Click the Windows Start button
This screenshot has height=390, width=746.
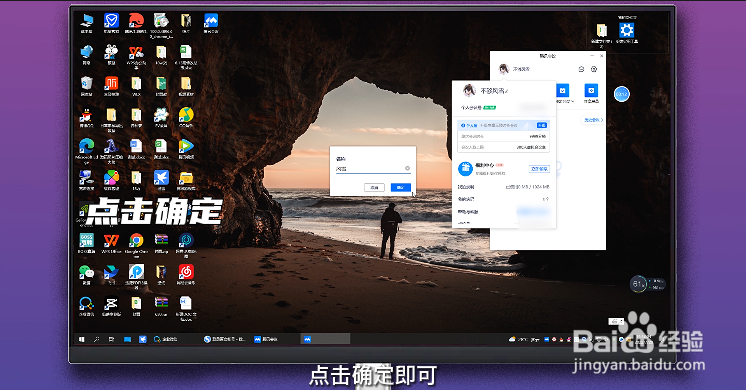click(x=82, y=339)
